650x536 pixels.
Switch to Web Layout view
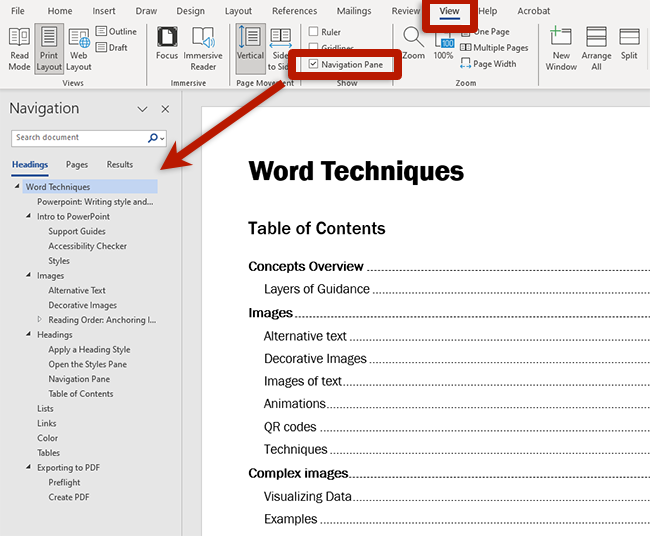pos(78,49)
